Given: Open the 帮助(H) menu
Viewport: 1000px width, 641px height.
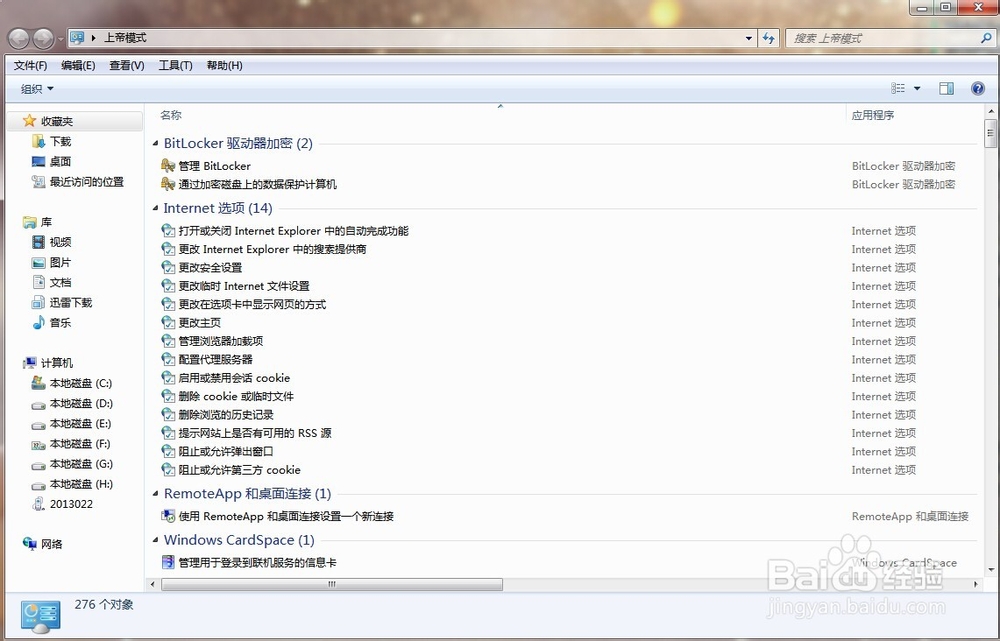Looking at the screenshot, I should 224,65.
